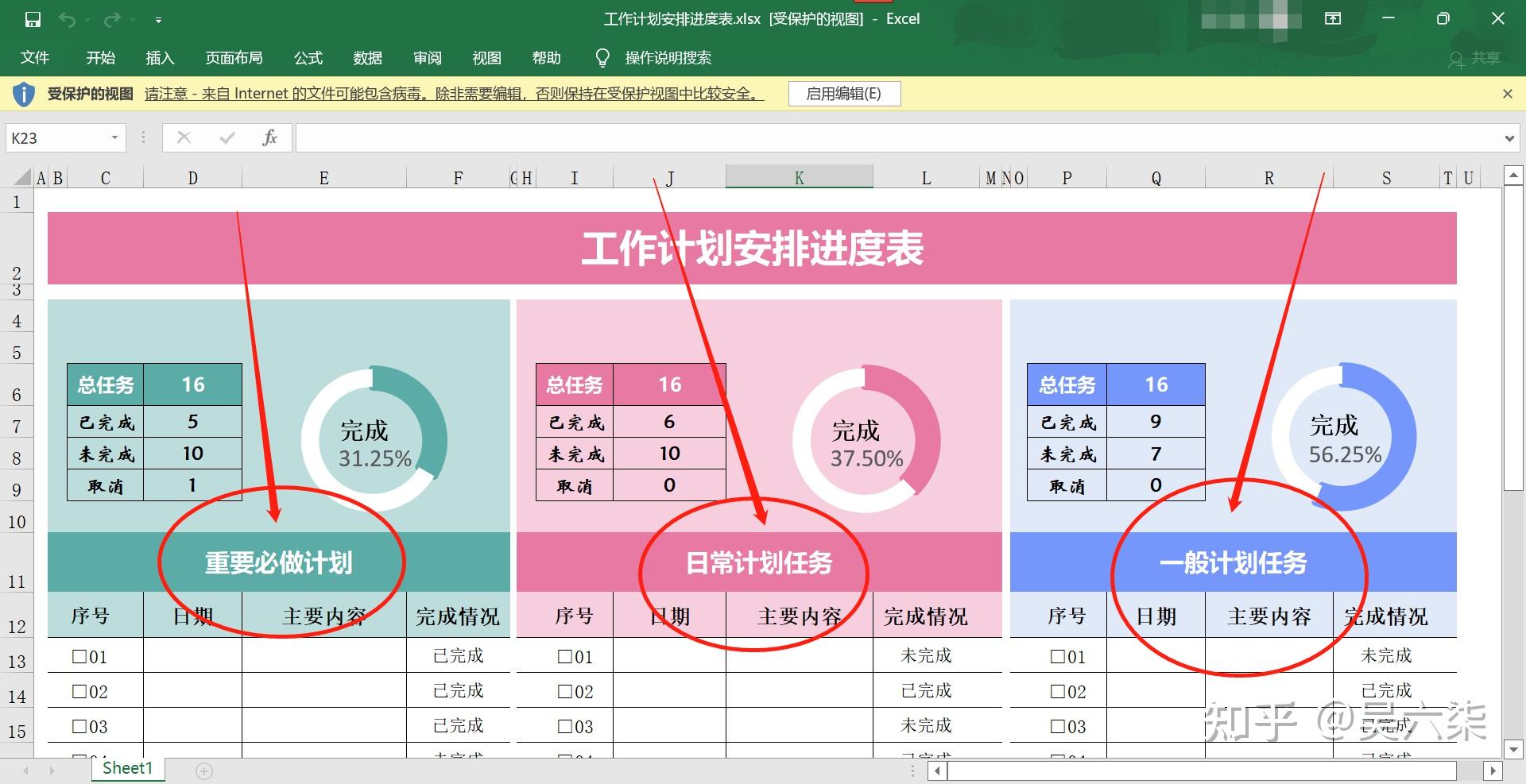Click the Redo arrow icon

pos(113,19)
